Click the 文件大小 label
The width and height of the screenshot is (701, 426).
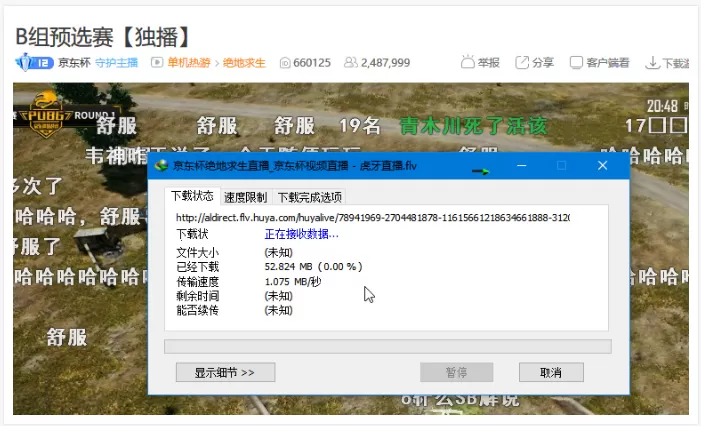(198, 253)
